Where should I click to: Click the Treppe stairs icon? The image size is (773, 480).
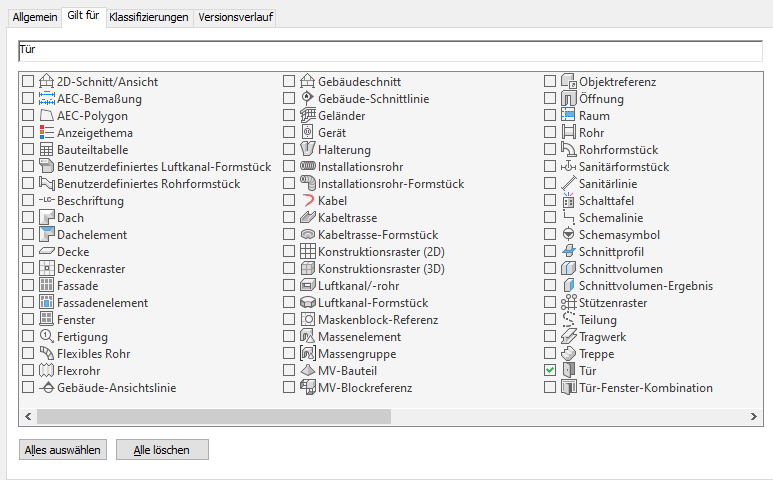[x=569, y=353]
